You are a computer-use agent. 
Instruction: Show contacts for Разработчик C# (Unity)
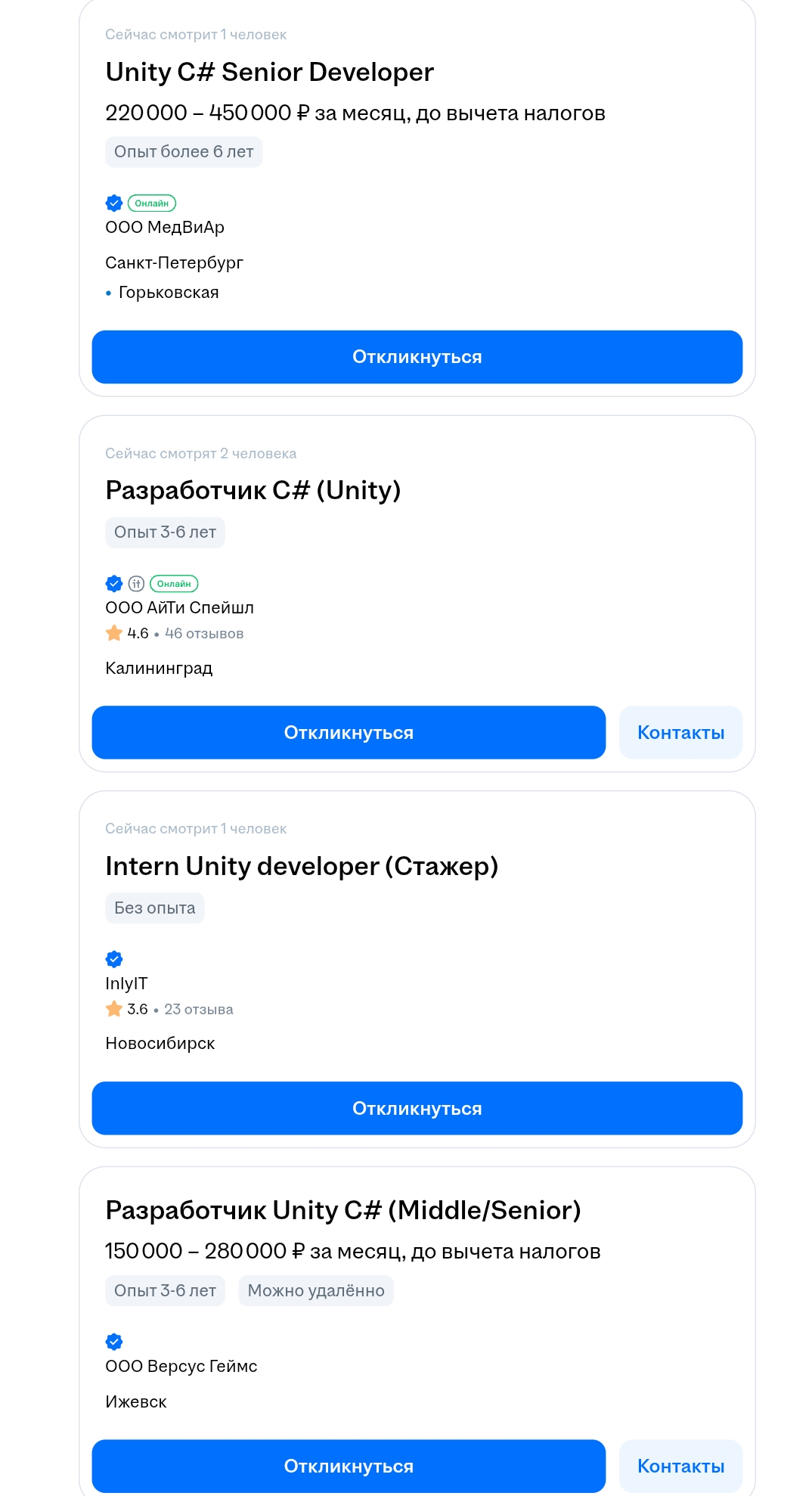coord(680,732)
